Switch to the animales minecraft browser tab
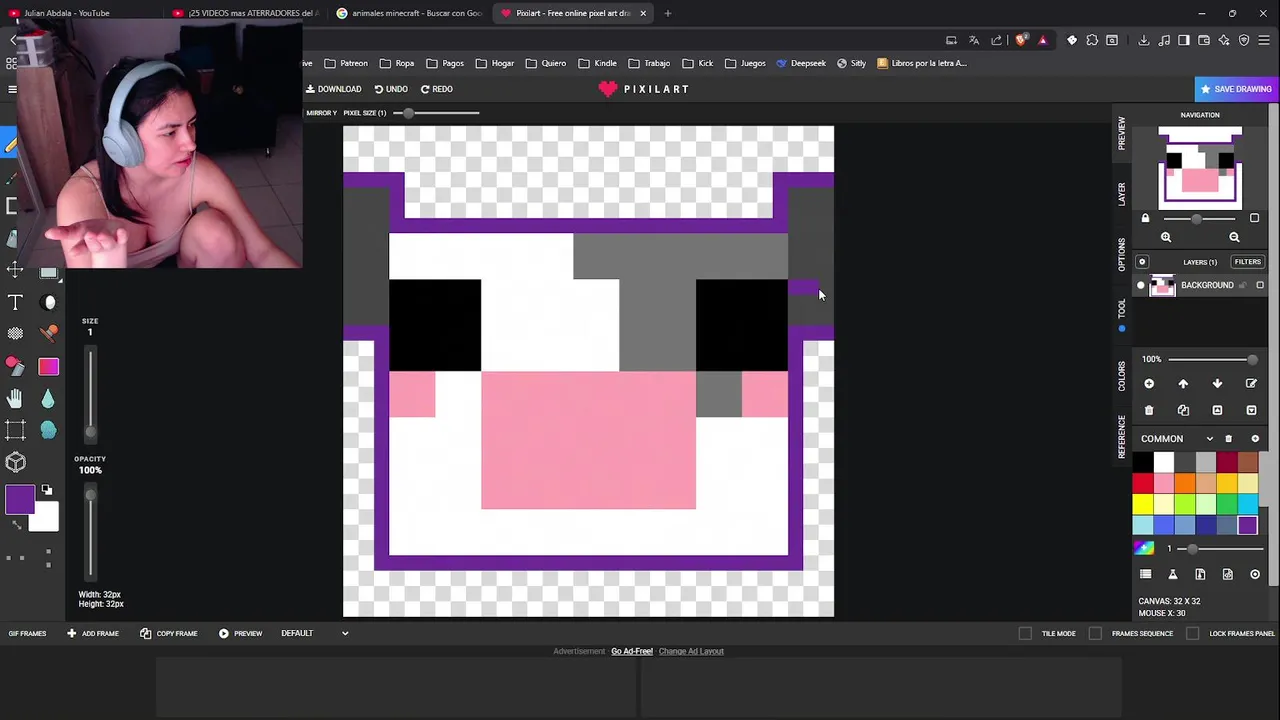Viewport: 1280px width, 720px height. pyautogui.click(x=408, y=13)
